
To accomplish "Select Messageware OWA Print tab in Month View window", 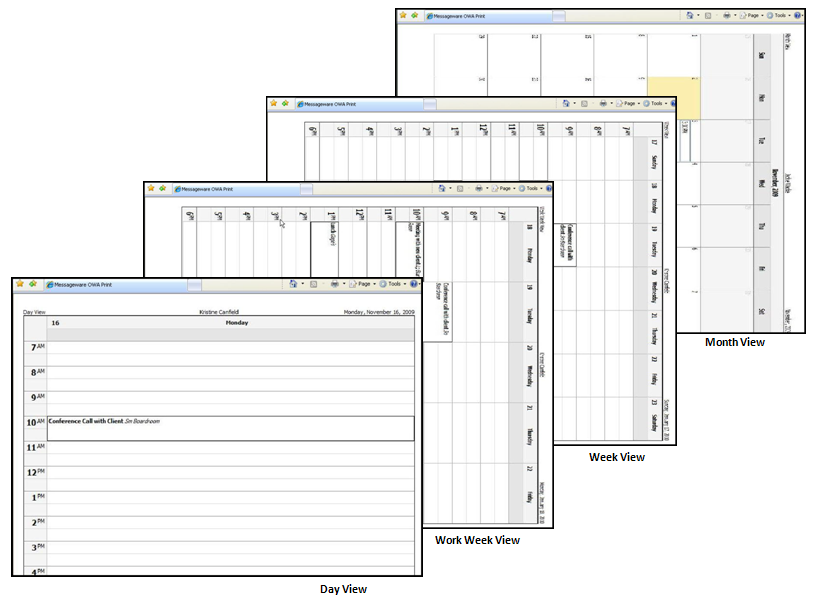I will click(488, 16).
